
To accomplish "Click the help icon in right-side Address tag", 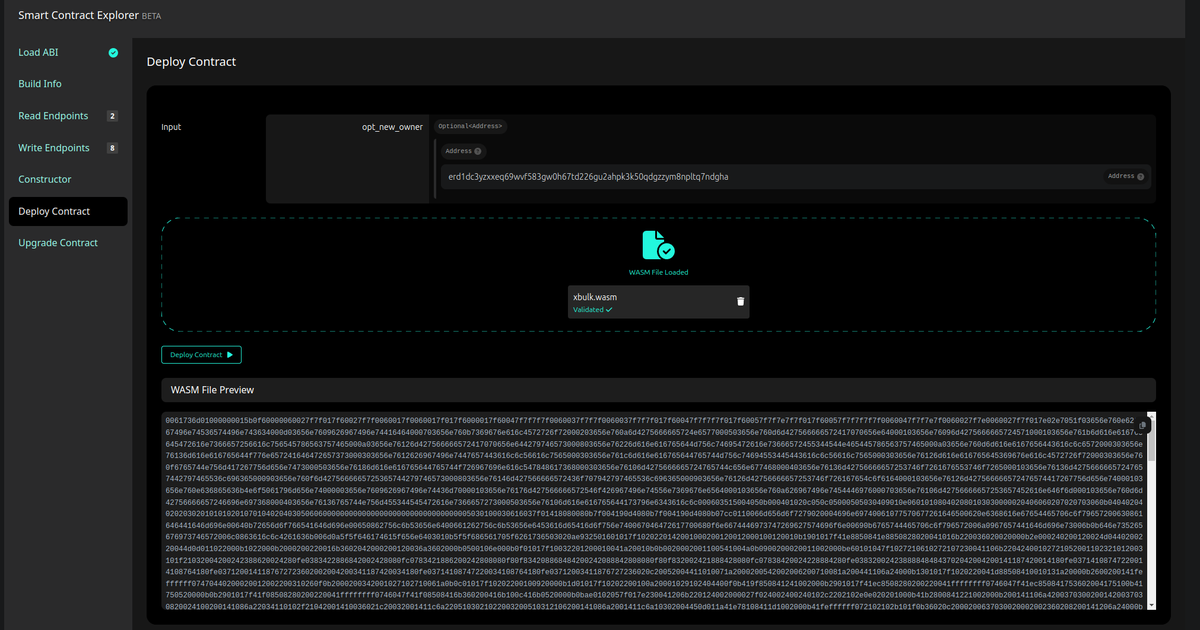I will pyautogui.click(x=1139, y=176).
